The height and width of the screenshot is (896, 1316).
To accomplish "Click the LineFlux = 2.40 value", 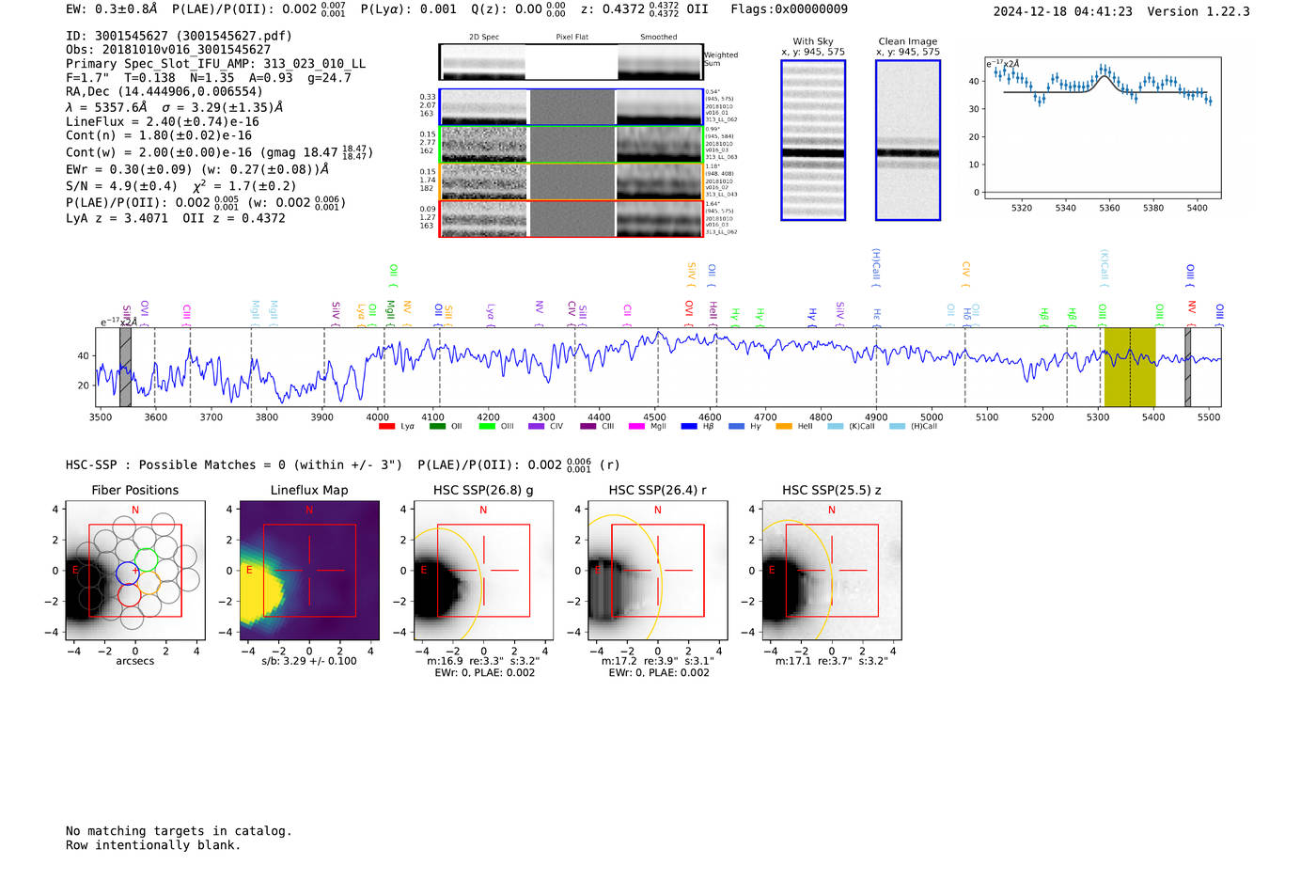I will coord(163,121).
